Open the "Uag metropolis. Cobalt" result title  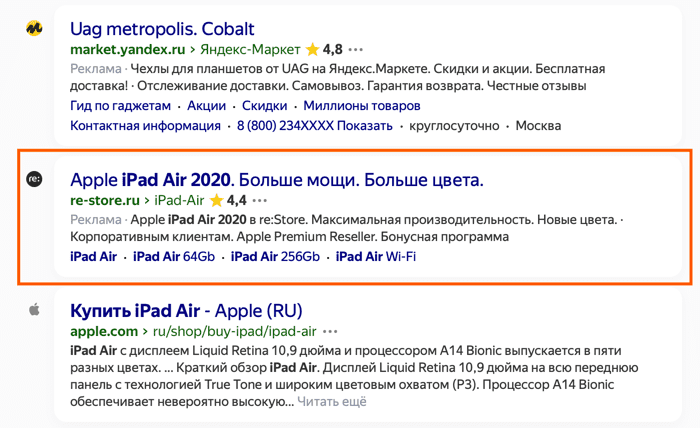click(162, 28)
